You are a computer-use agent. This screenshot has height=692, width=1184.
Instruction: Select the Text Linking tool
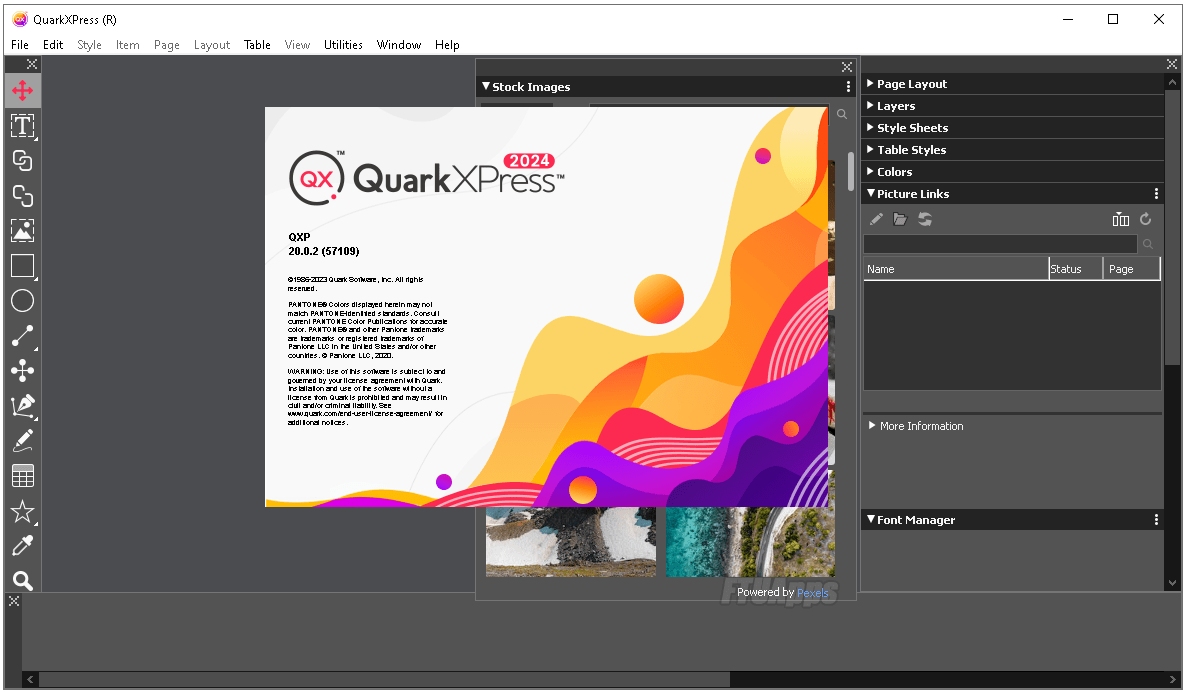[x=23, y=160]
